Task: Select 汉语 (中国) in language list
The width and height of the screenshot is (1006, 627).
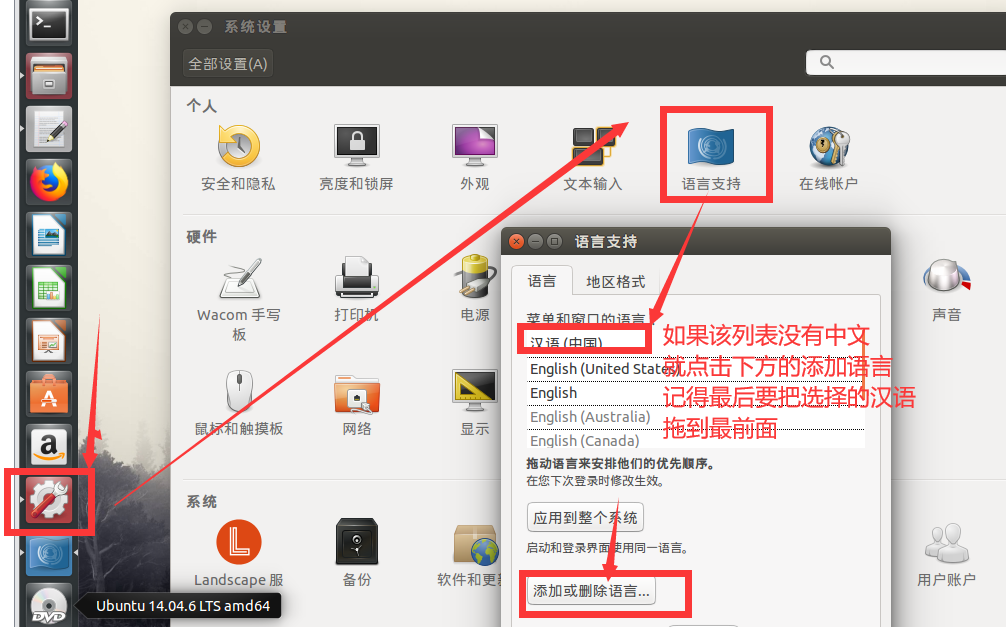Action: (695, 342)
